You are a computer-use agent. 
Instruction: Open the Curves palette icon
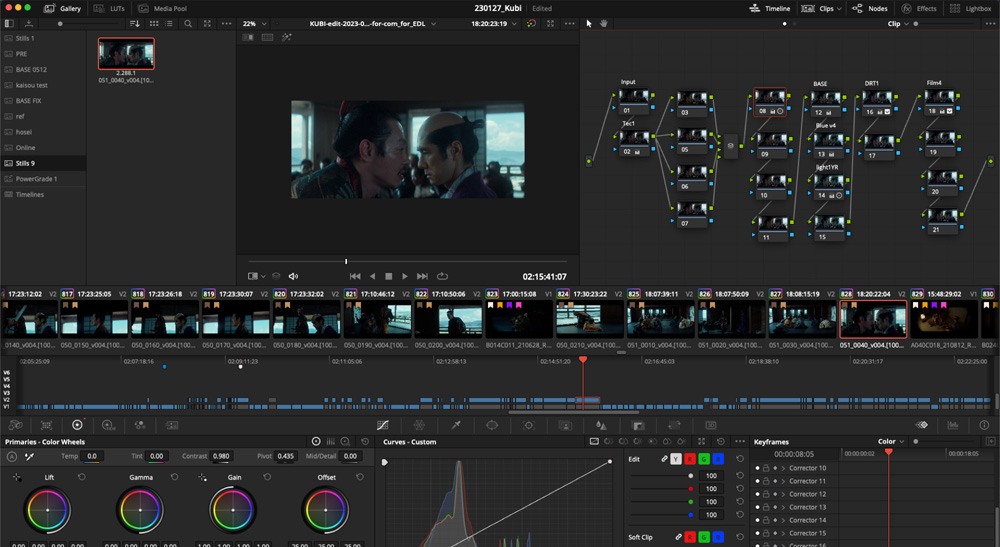tap(382, 425)
